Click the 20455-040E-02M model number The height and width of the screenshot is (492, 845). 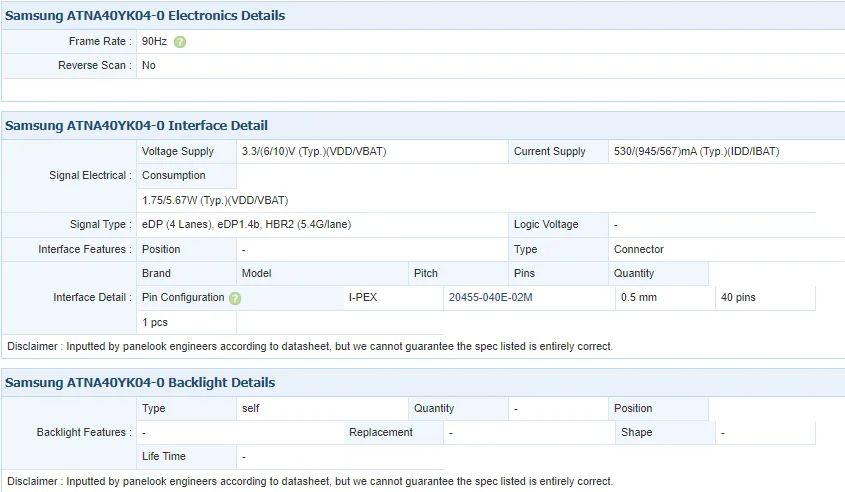click(x=490, y=297)
